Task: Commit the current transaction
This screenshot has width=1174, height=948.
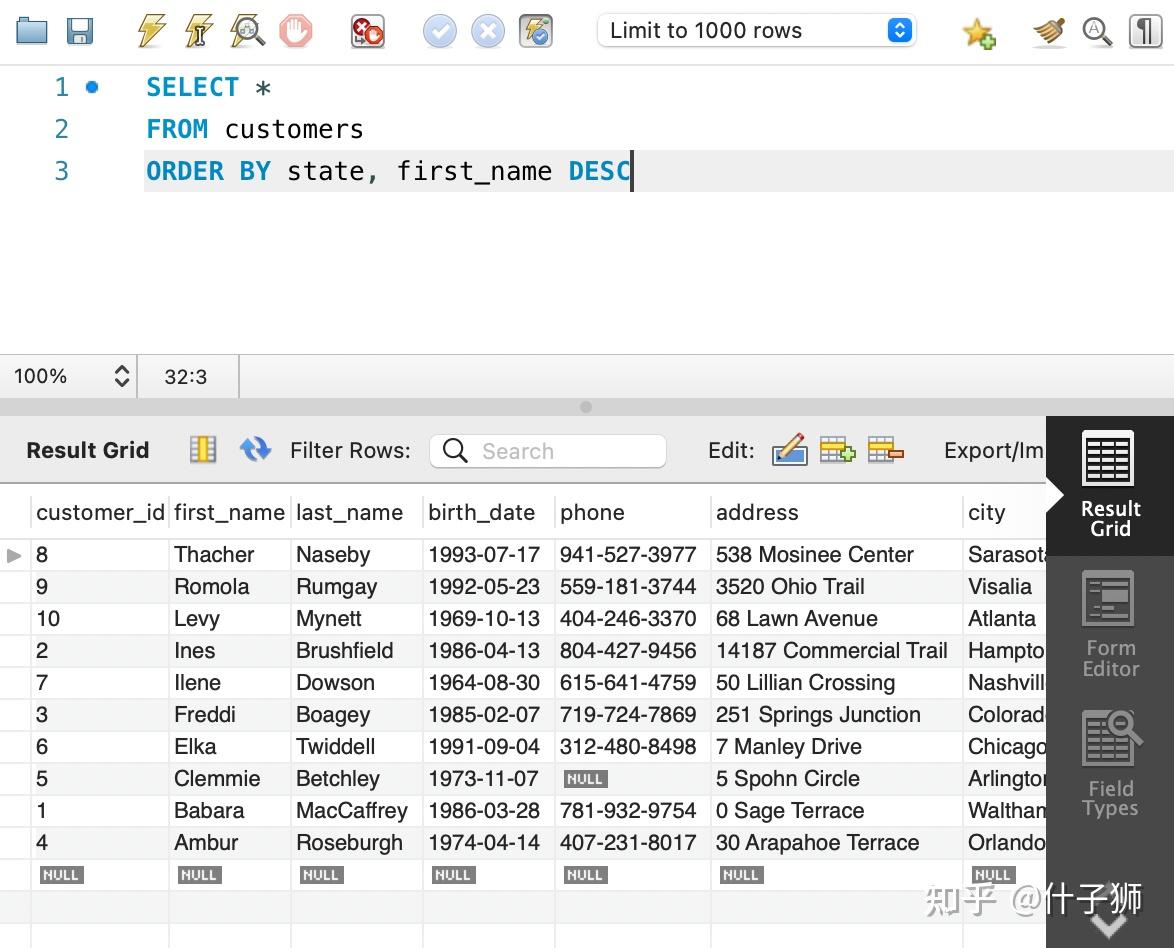Action: pyautogui.click(x=439, y=31)
